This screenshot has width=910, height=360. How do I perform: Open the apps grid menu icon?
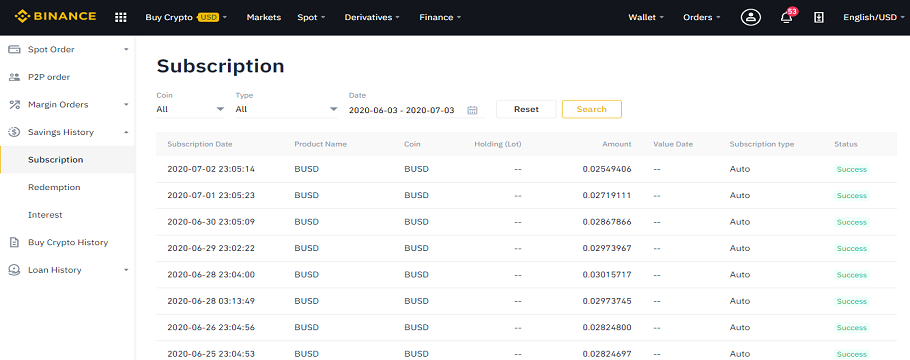[121, 17]
